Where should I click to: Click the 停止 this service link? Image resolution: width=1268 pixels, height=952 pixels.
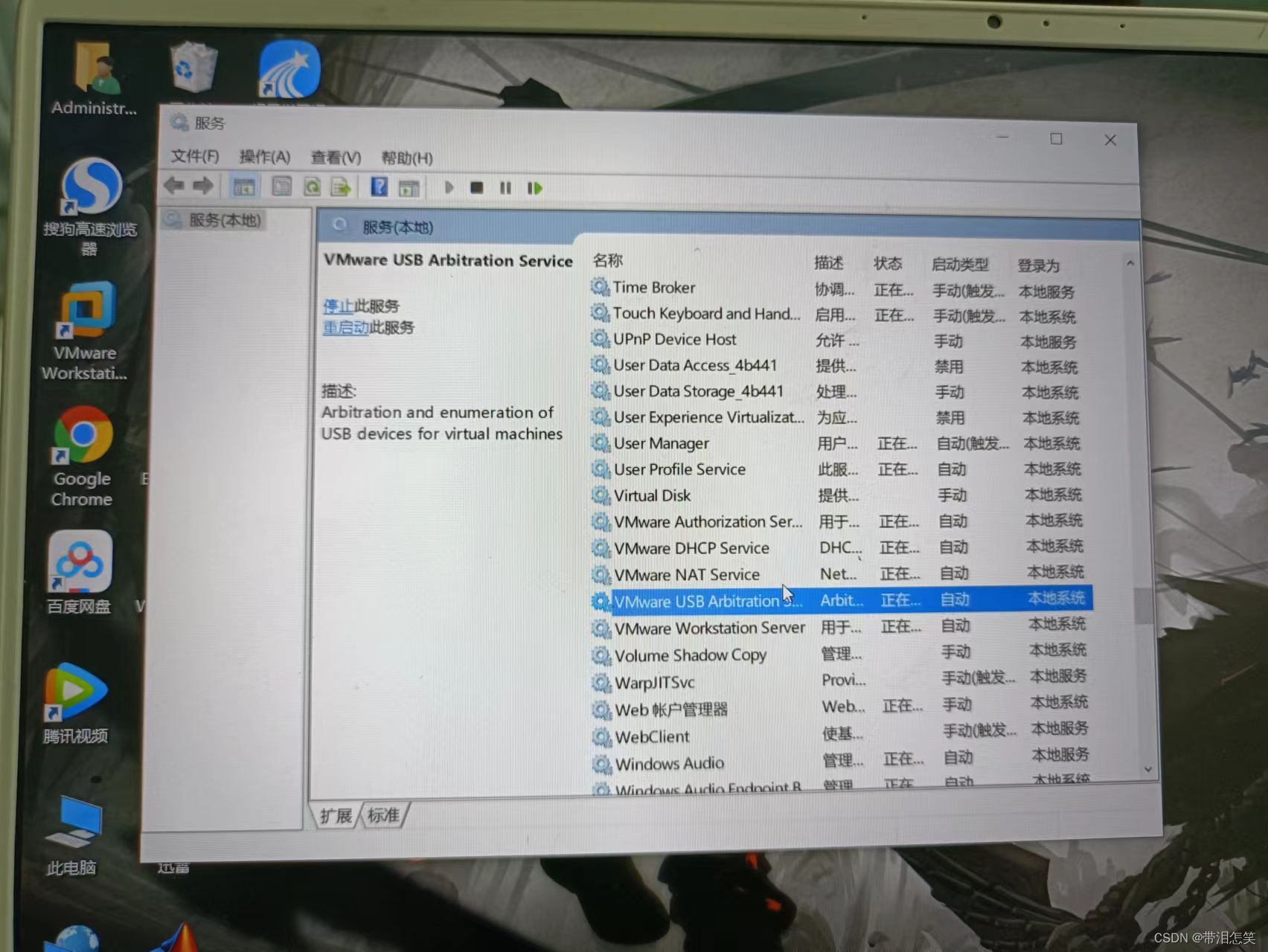pos(339,306)
